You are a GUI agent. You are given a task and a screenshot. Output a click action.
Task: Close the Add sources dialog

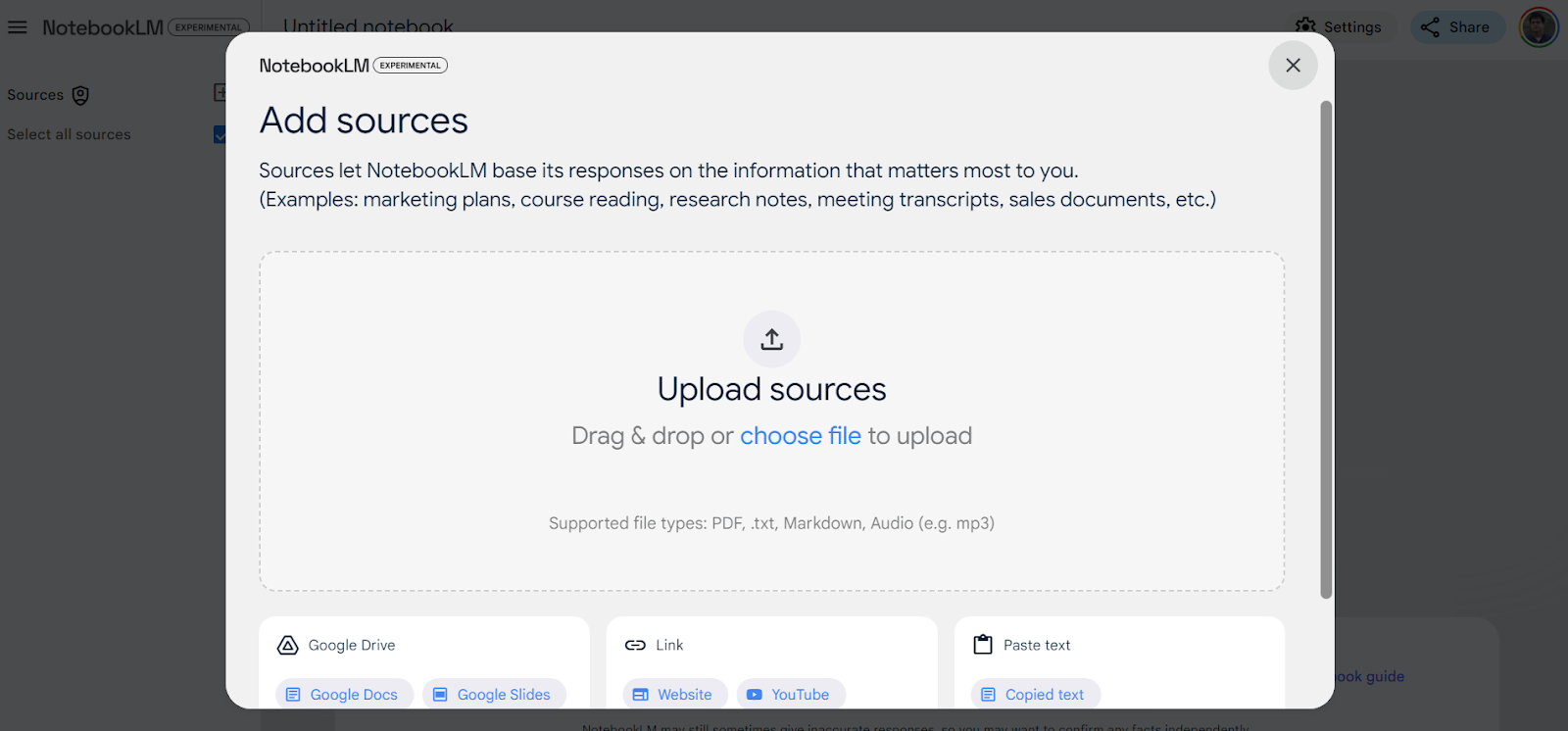point(1294,65)
